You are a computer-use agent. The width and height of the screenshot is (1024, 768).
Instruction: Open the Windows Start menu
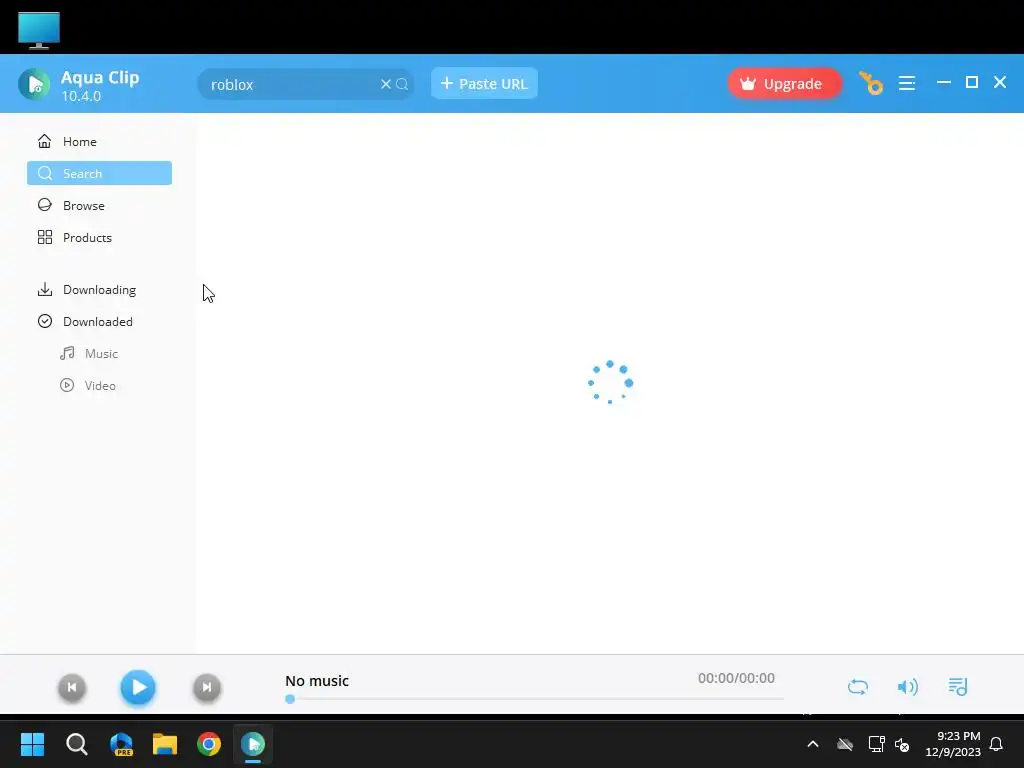tap(32, 744)
